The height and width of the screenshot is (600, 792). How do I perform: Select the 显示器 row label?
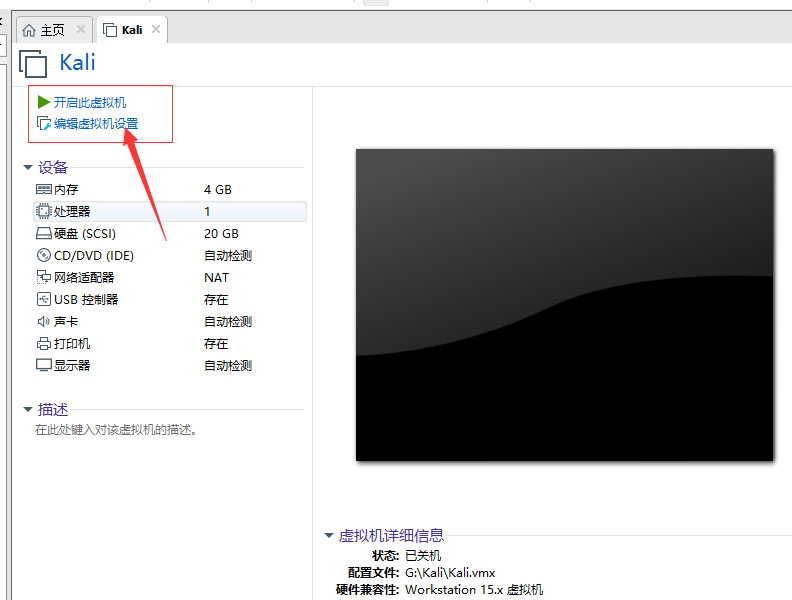click(x=72, y=365)
